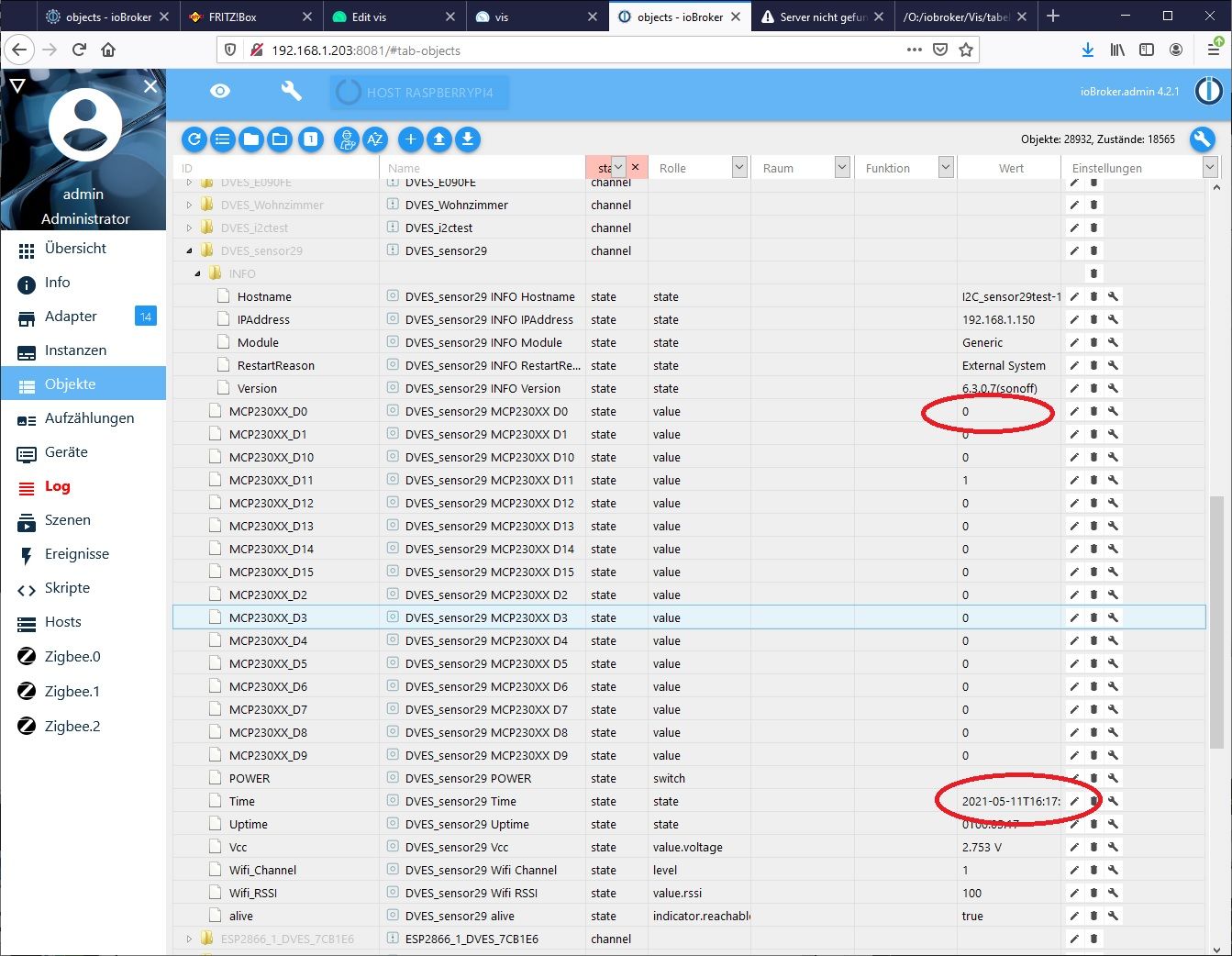Toggle the states view button labeled 1

(x=310, y=139)
